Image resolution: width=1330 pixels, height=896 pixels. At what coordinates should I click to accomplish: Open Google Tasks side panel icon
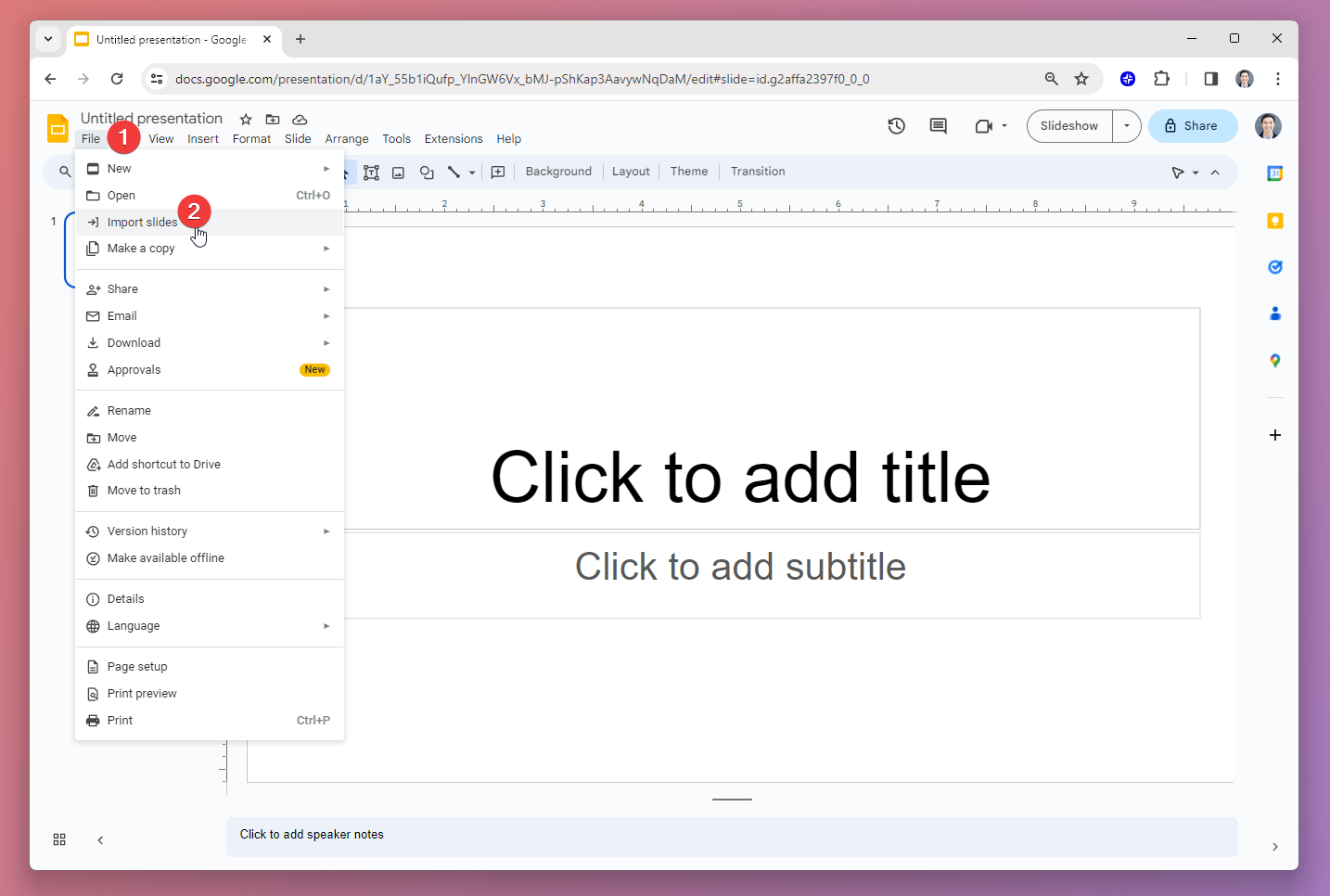(x=1275, y=267)
